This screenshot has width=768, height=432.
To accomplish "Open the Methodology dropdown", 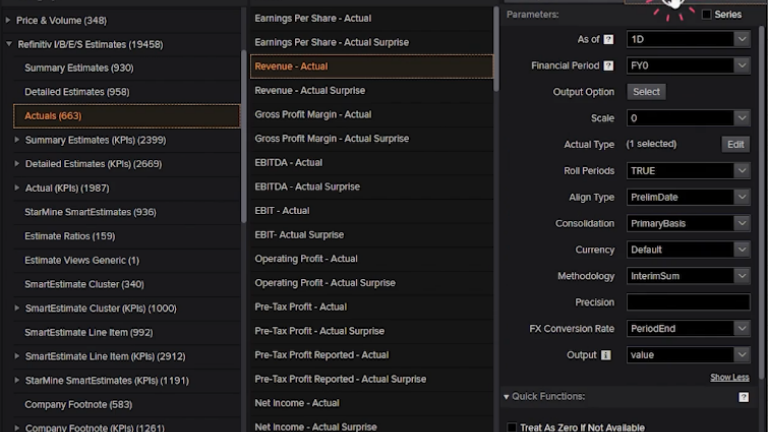I will click(x=741, y=276).
